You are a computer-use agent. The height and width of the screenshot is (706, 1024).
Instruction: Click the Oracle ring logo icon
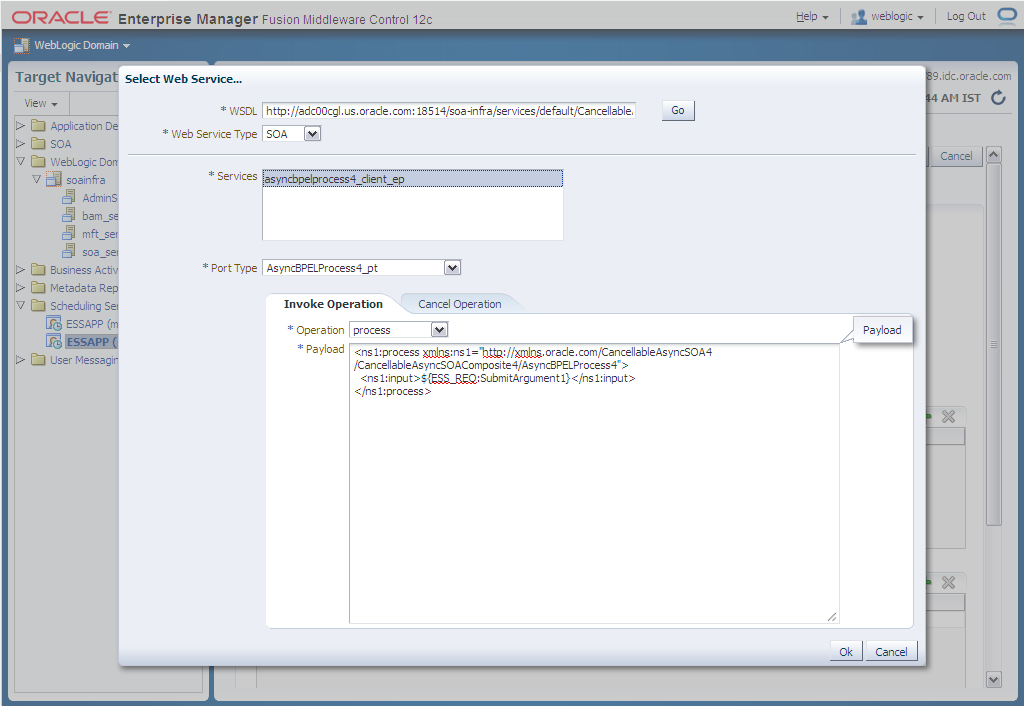[1006, 16]
